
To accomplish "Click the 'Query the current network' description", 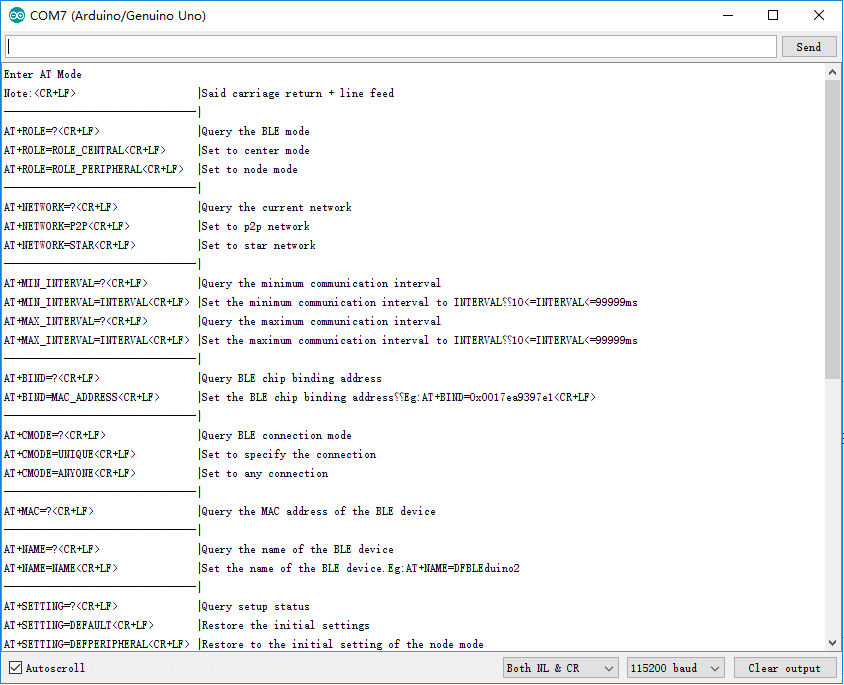I will pos(277,208).
